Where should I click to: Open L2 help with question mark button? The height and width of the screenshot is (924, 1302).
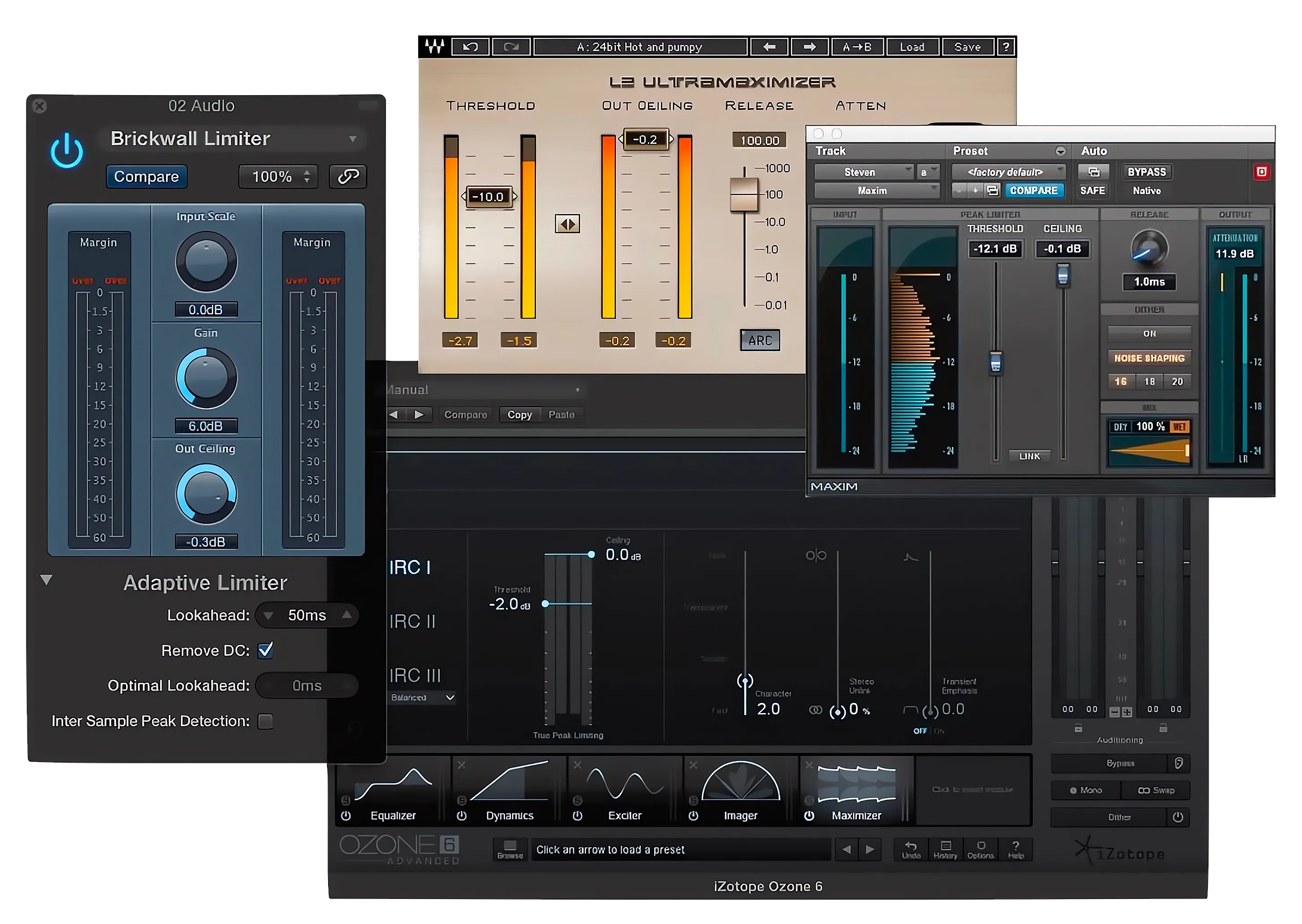(1006, 47)
